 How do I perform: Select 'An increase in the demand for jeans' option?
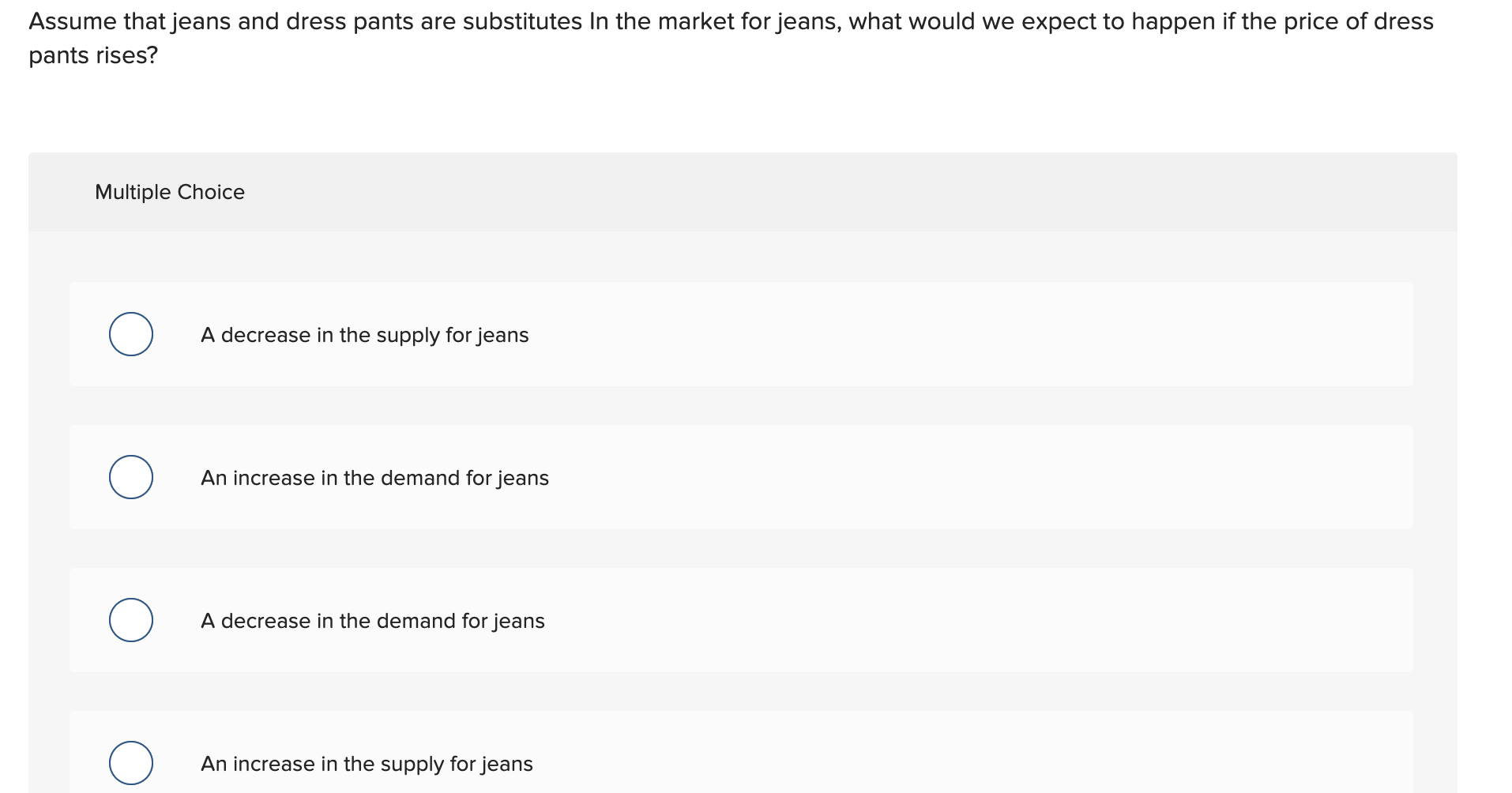point(130,477)
